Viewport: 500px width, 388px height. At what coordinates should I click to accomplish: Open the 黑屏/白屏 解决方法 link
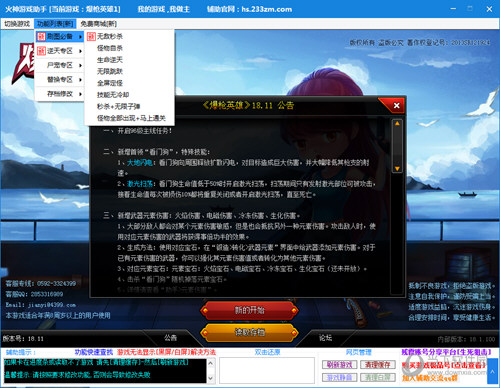coord(166,352)
